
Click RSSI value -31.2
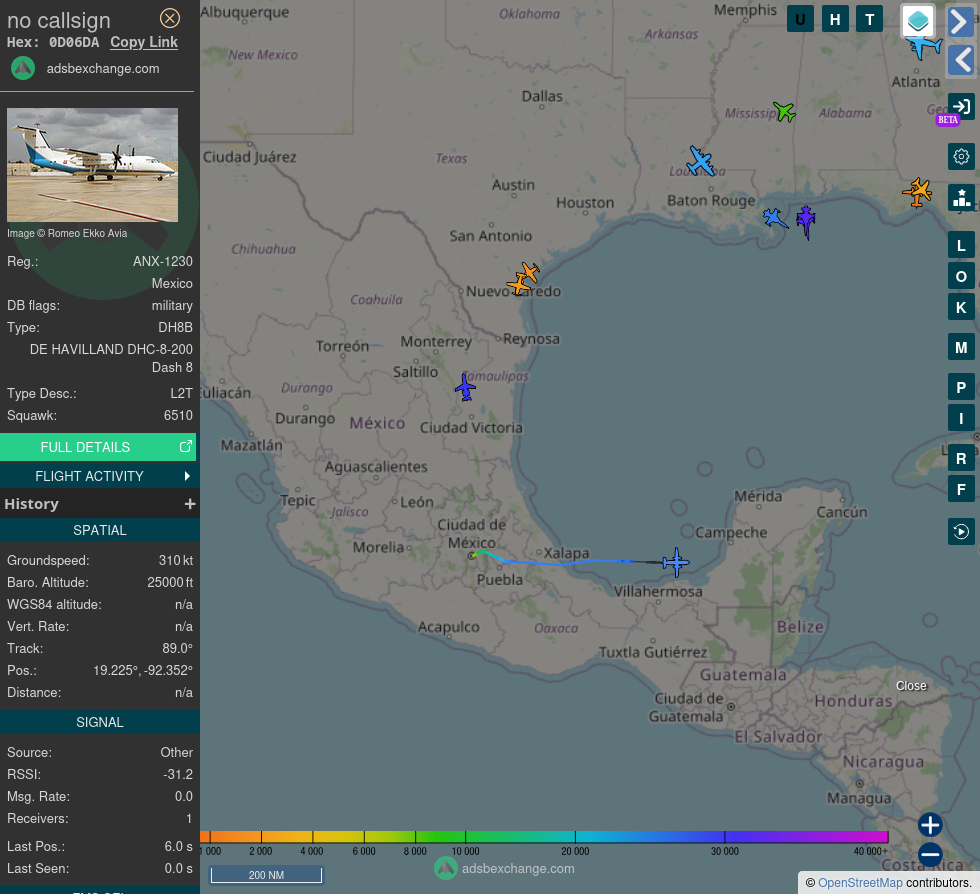178,774
